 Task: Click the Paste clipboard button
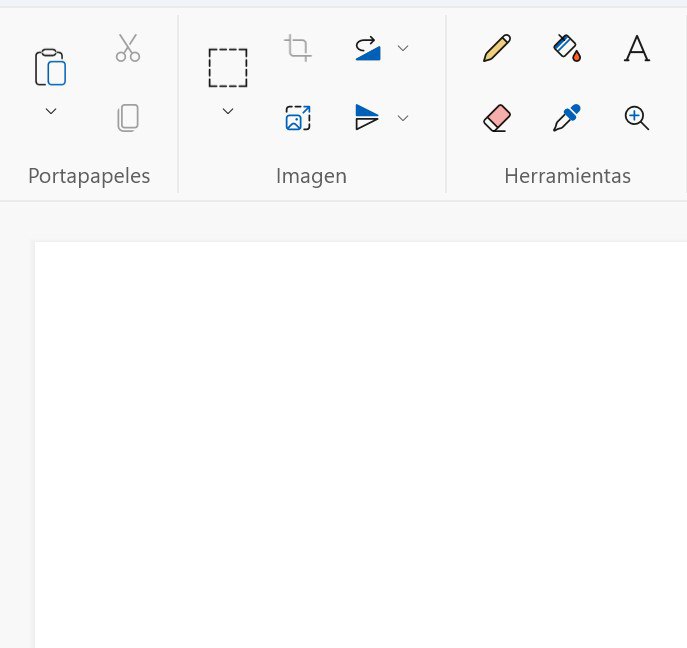[50, 67]
